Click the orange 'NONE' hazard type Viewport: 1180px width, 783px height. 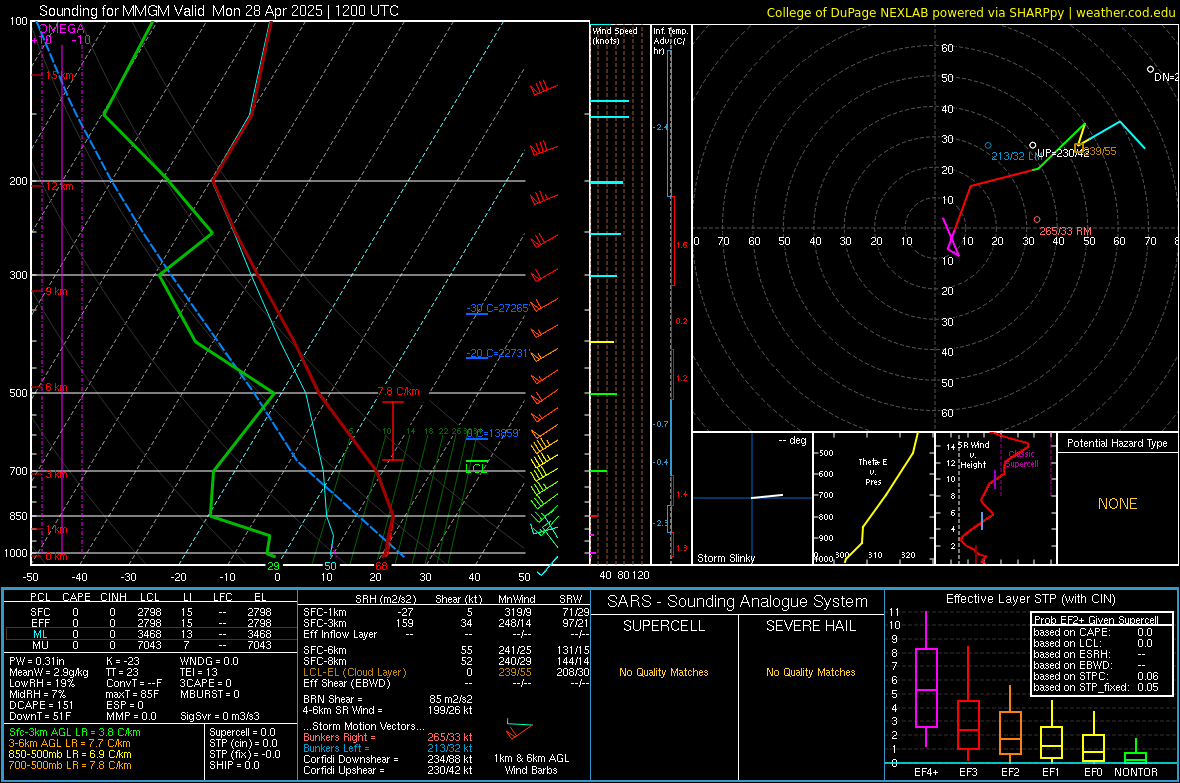point(1117,504)
